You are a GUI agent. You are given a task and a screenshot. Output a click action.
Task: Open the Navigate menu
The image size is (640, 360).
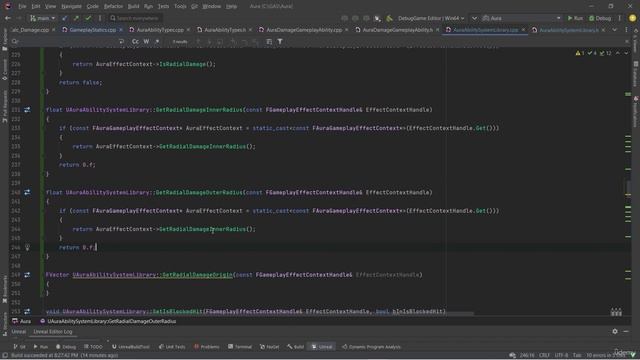(x=71, y=7)
